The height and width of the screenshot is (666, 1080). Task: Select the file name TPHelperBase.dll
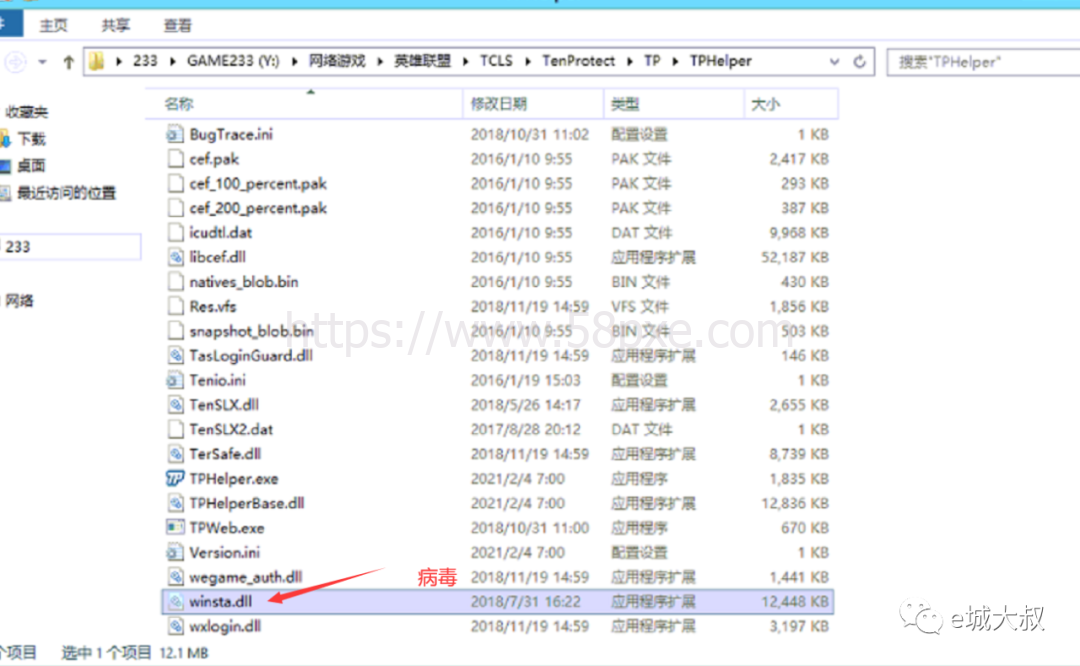[247, 503]
